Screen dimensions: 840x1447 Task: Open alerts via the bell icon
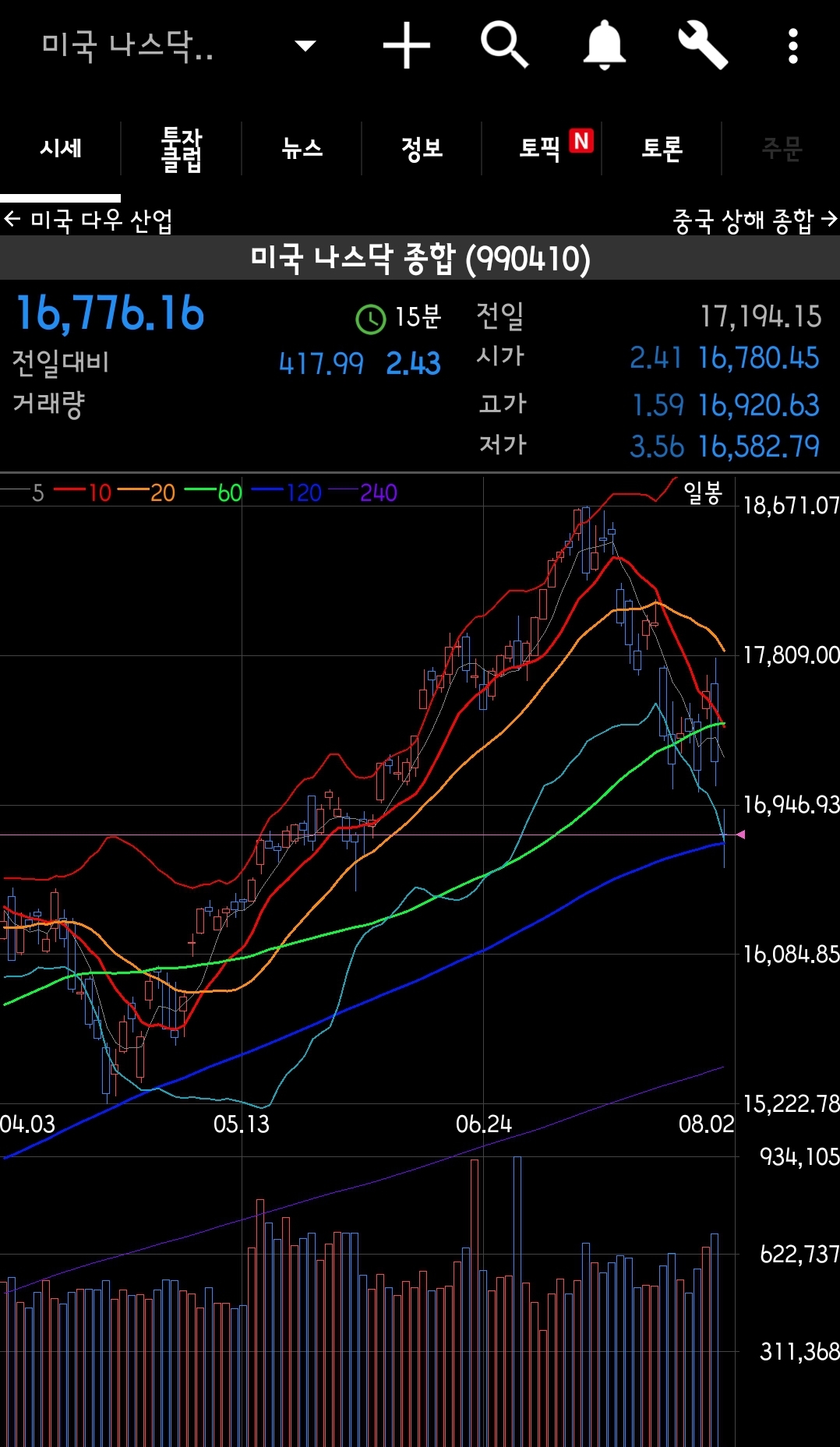click(604, 45)
